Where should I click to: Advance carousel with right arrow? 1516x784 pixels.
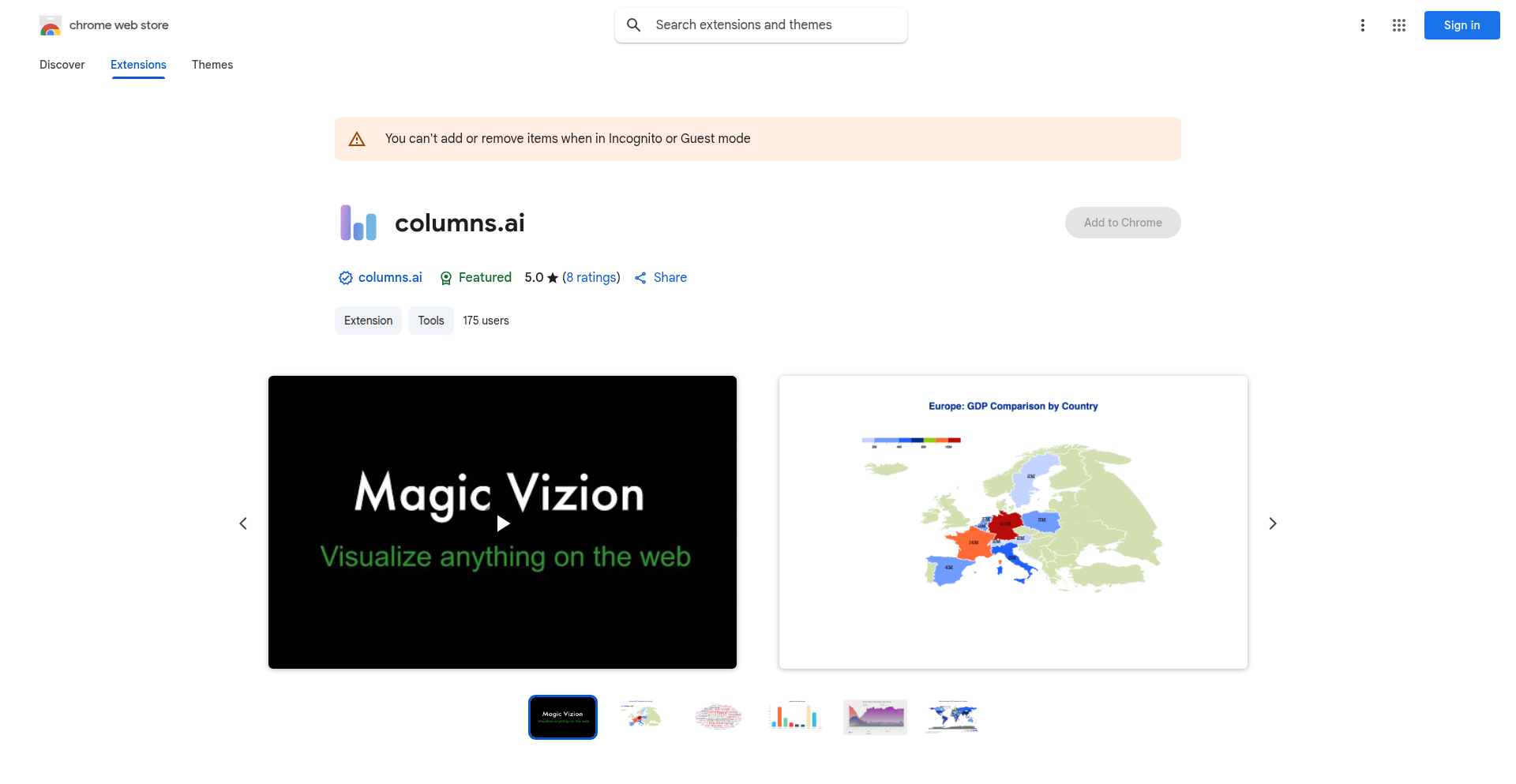pos(1272,523)
